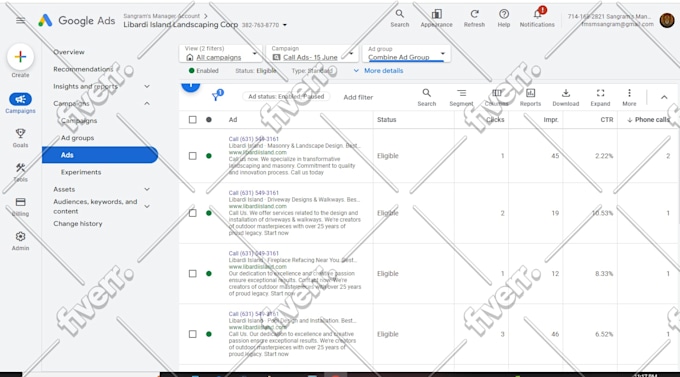Check the Pool Design and Installation ad
The width and height of the screenshot is (680, 377).
tap(193, 334)
